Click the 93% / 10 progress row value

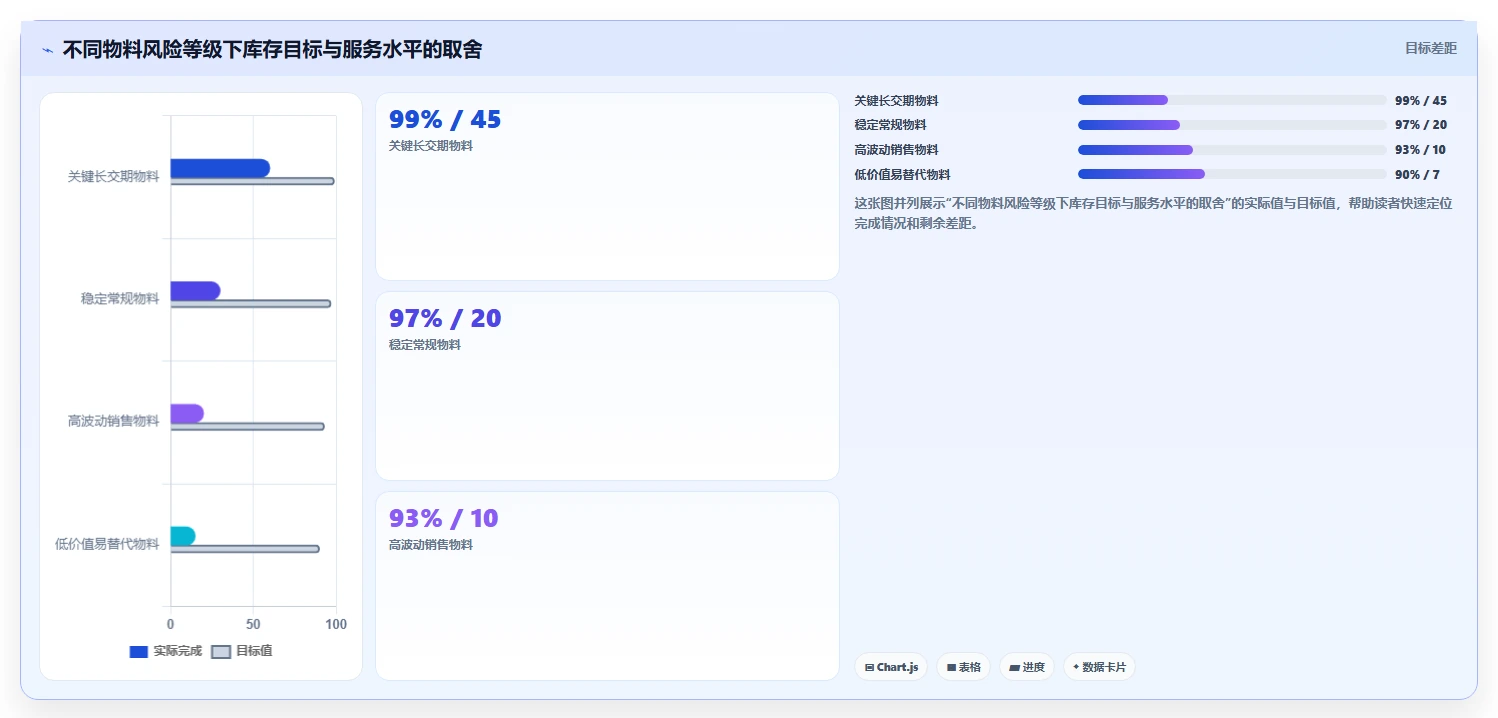[x=1420, y=150]
